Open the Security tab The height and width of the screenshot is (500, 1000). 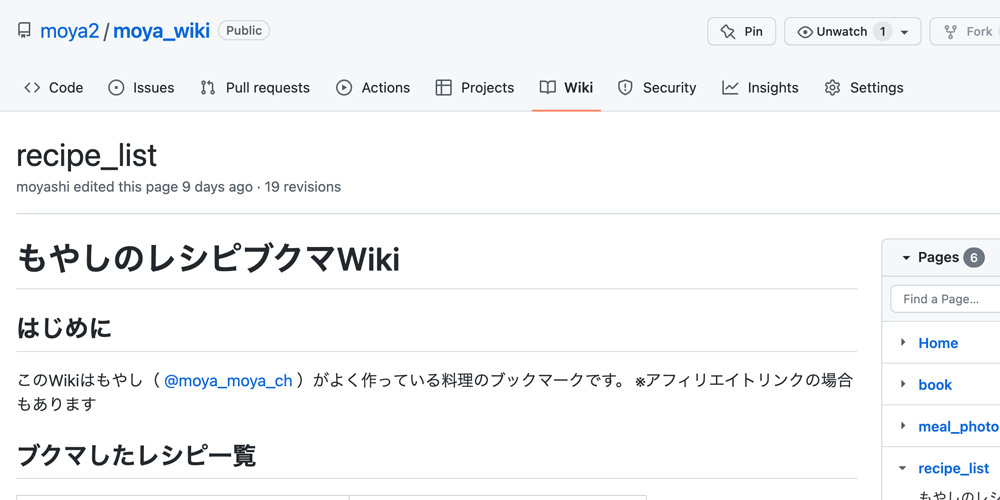(657, 88)
